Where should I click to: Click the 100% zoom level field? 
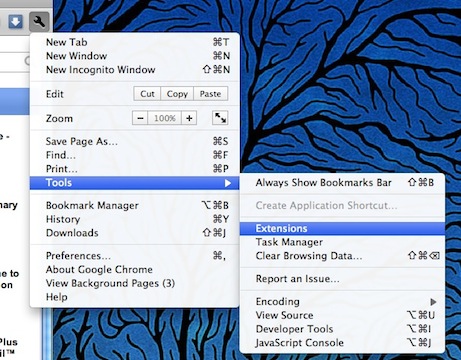(x=165, y=118)
